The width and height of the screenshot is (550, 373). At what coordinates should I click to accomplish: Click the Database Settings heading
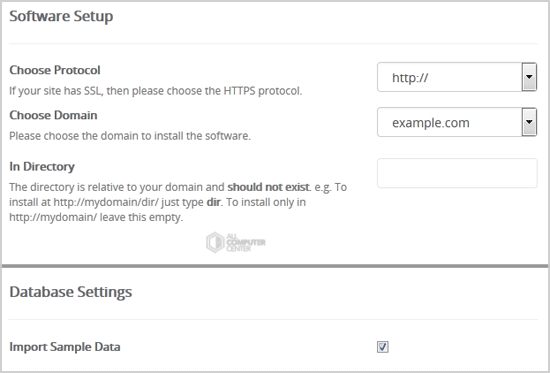pyautogui.click(x=71, y=292)
